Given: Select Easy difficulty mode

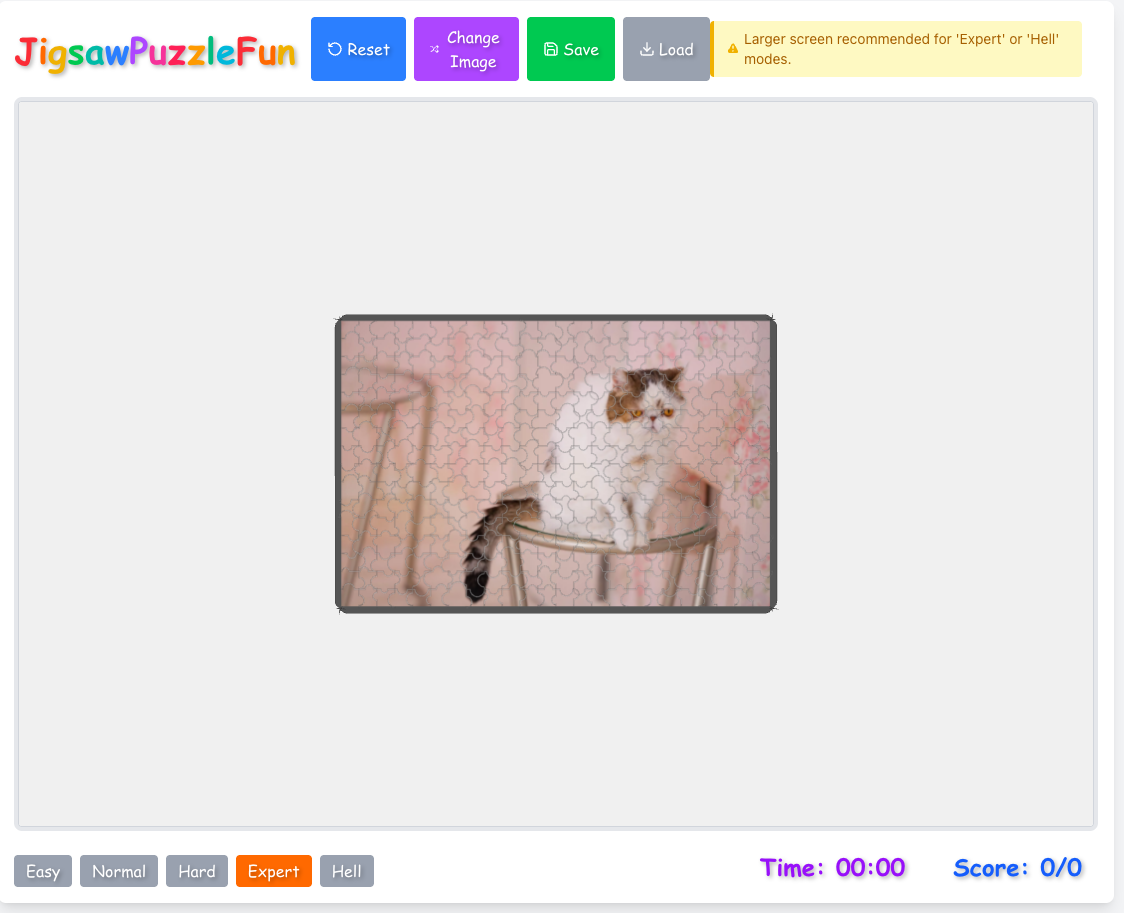Looking at the screenshot, I should (x=43, y=871).
